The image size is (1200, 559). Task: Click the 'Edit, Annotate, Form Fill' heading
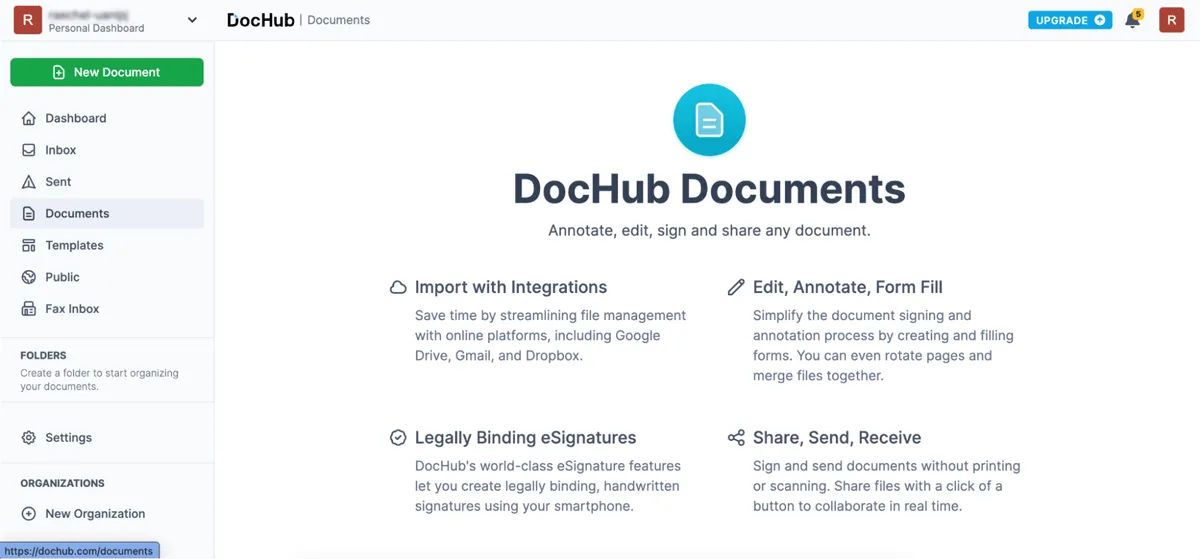848,287
